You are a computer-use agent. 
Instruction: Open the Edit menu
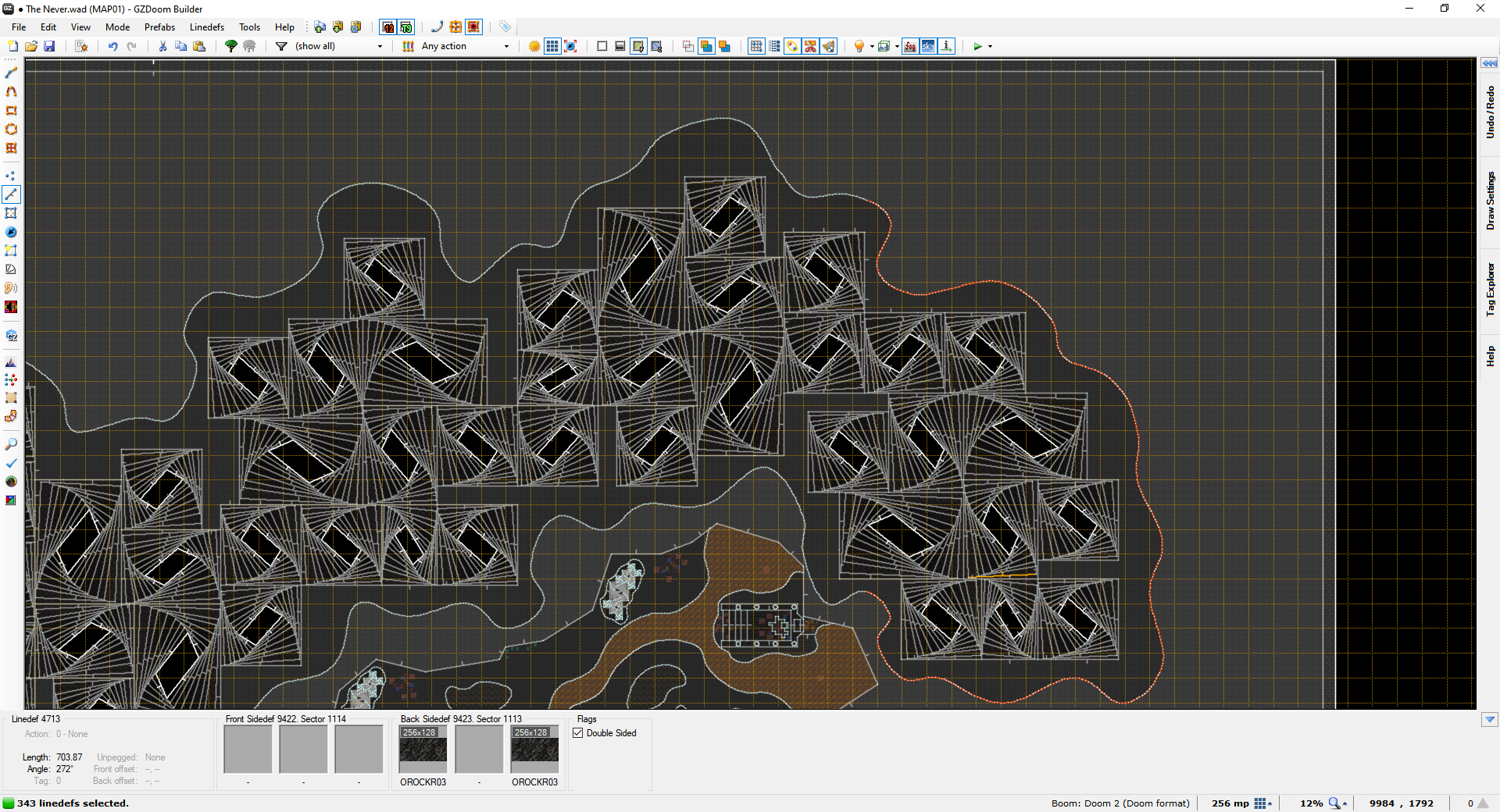pos(48,27)
